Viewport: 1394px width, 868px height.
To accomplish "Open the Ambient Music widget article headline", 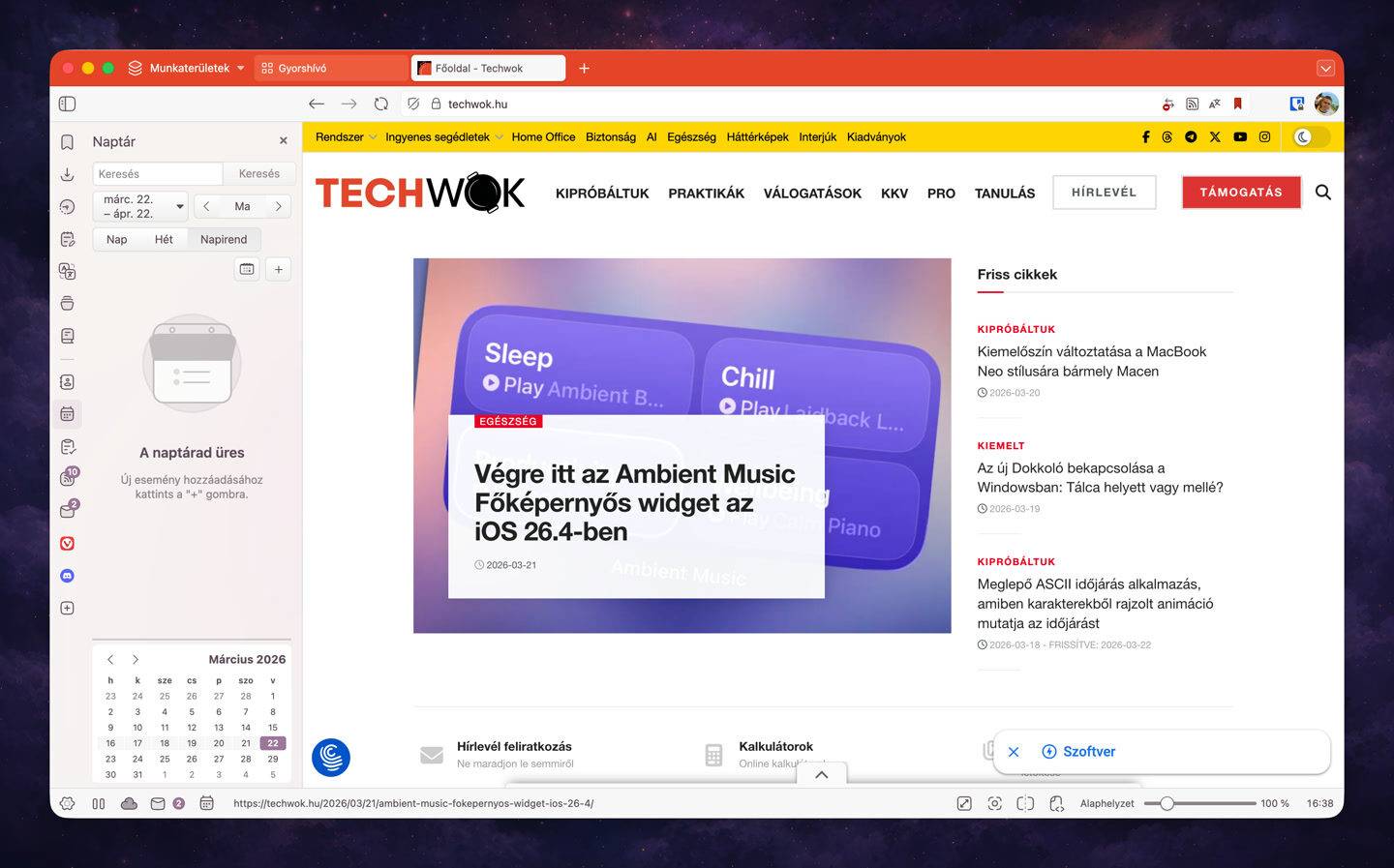I will [x=635, y=502].
